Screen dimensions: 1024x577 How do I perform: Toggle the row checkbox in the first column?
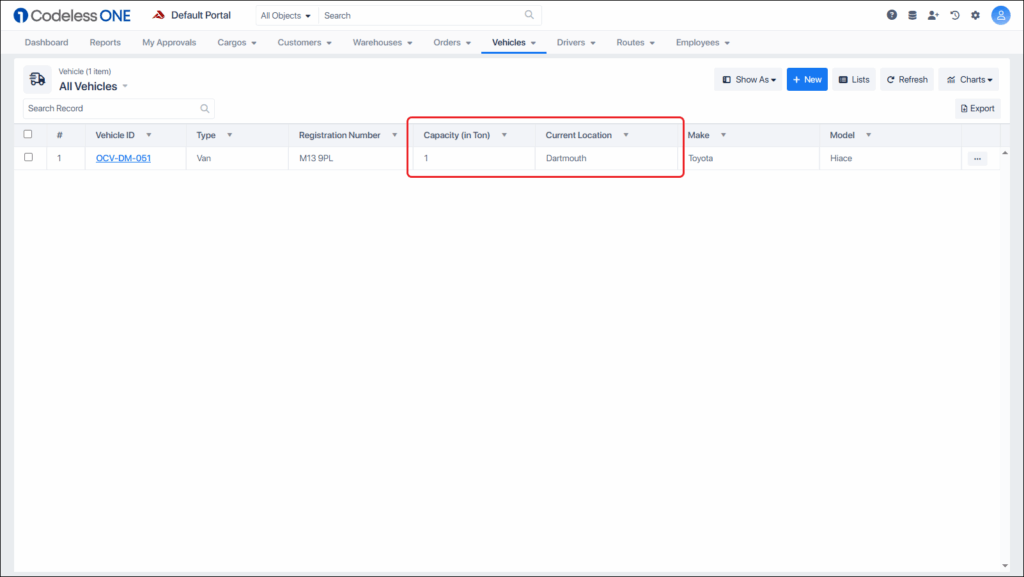[x=28, y=157]
